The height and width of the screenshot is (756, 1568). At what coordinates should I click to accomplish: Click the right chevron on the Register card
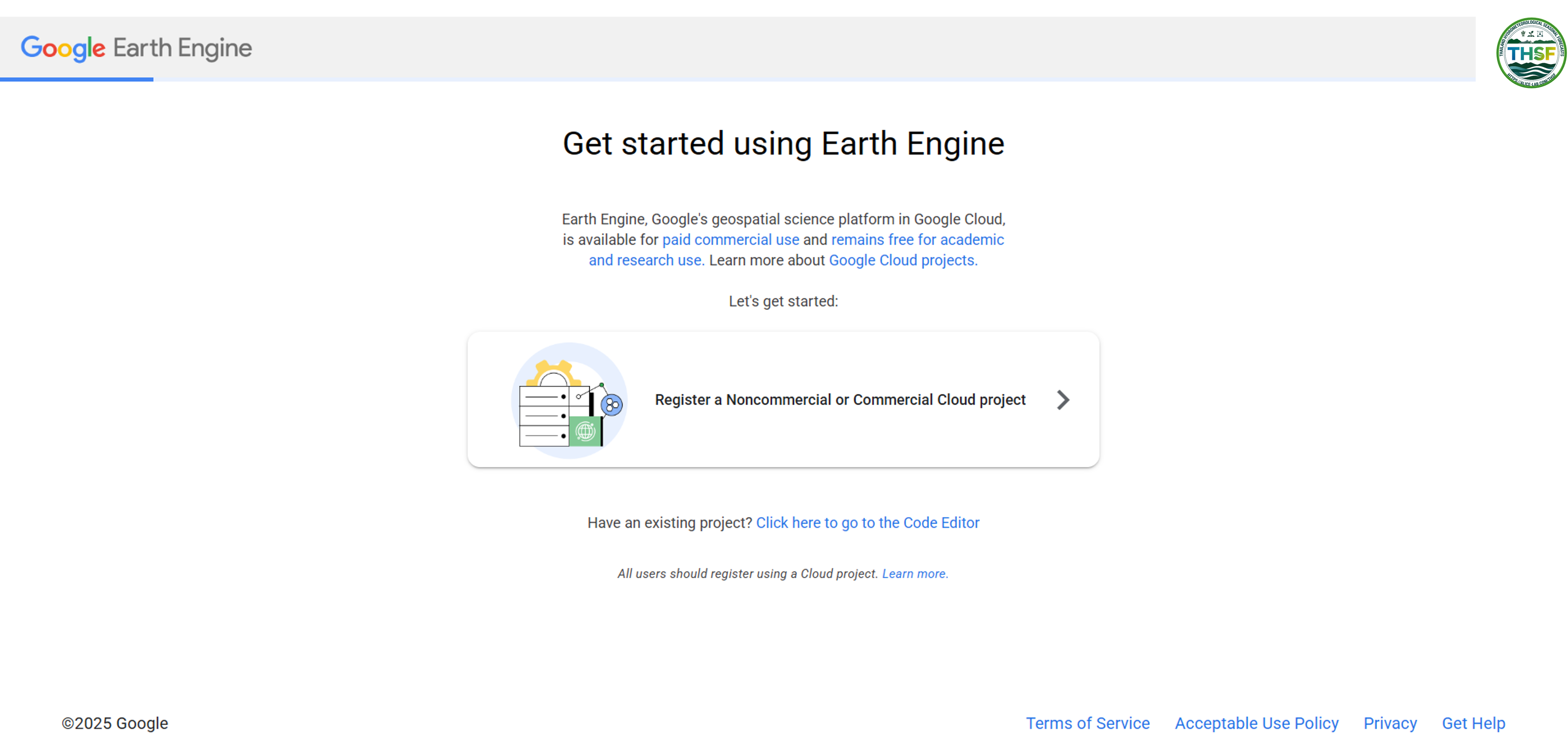1063,400
